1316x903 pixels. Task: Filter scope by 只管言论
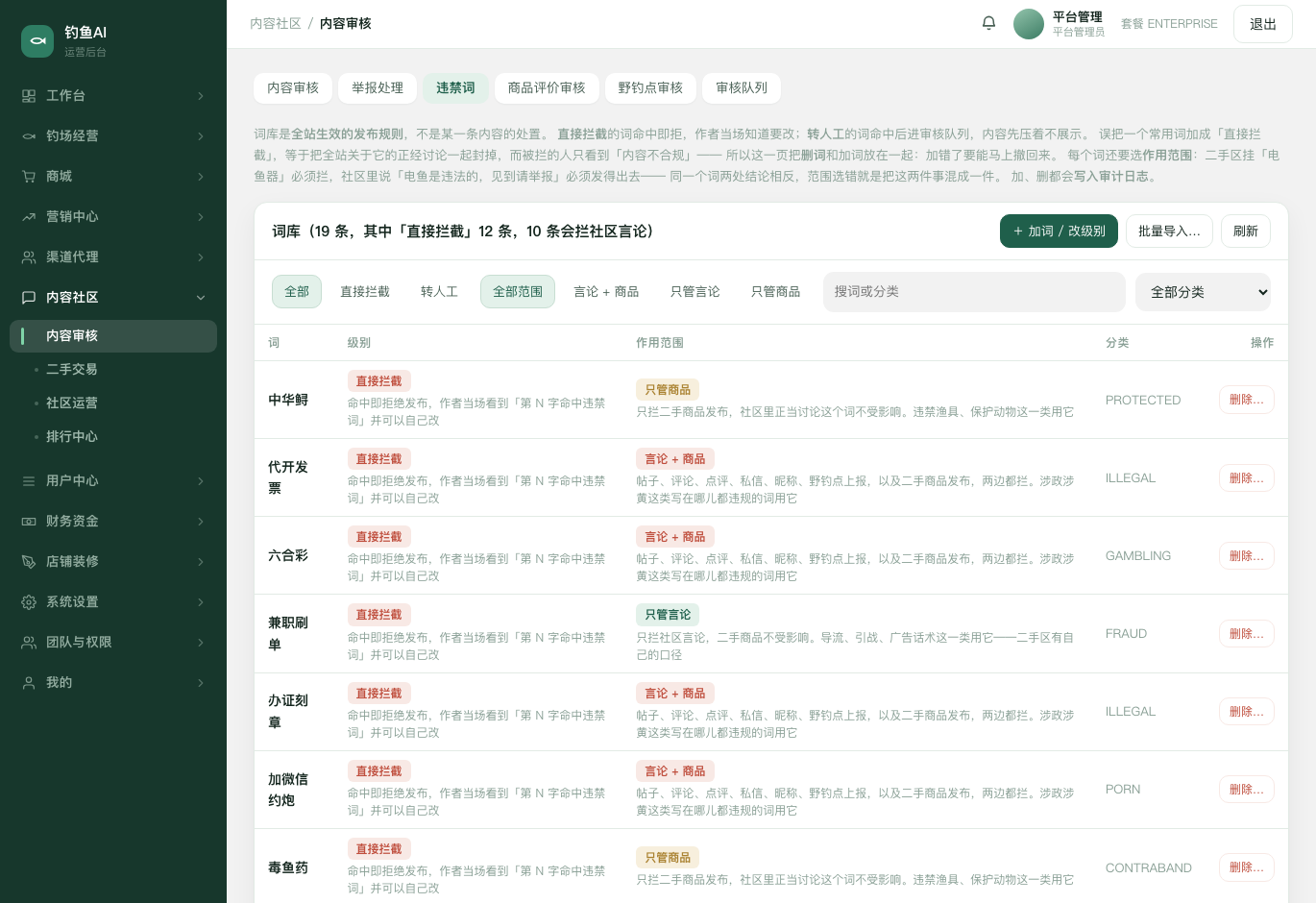(695, 292)
